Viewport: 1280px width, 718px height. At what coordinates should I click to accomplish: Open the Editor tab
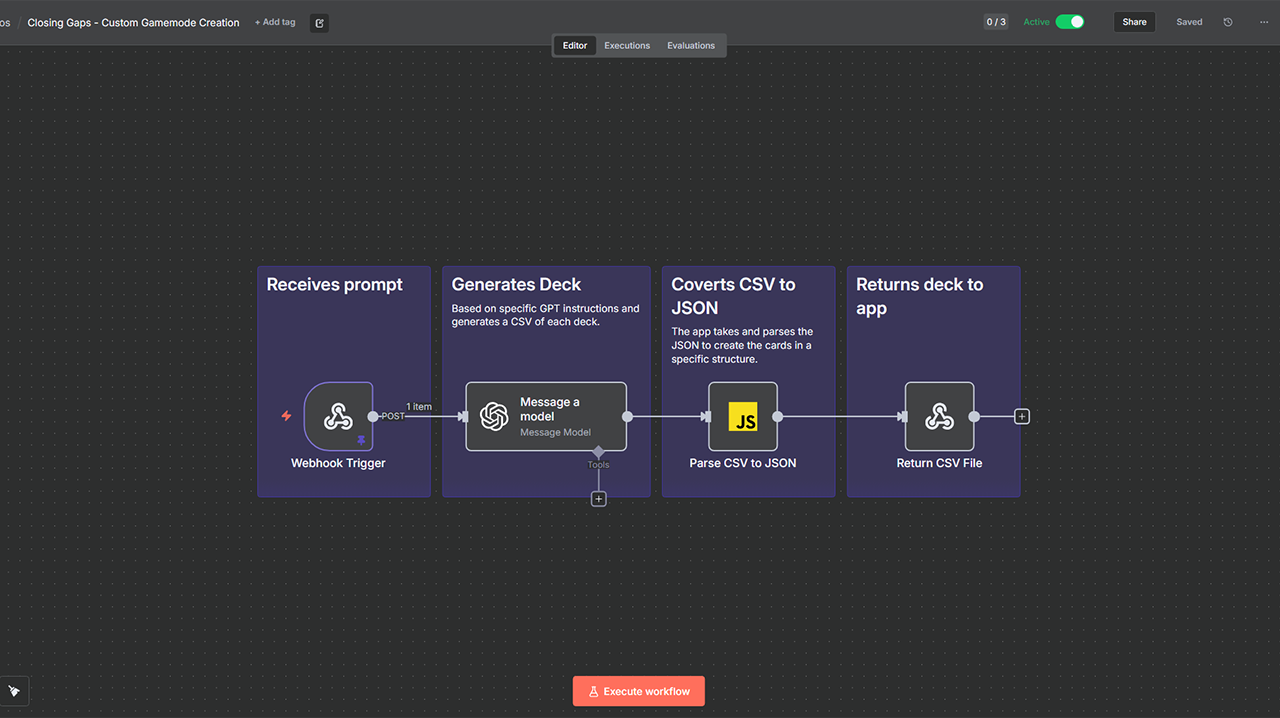tap(575, 45)
